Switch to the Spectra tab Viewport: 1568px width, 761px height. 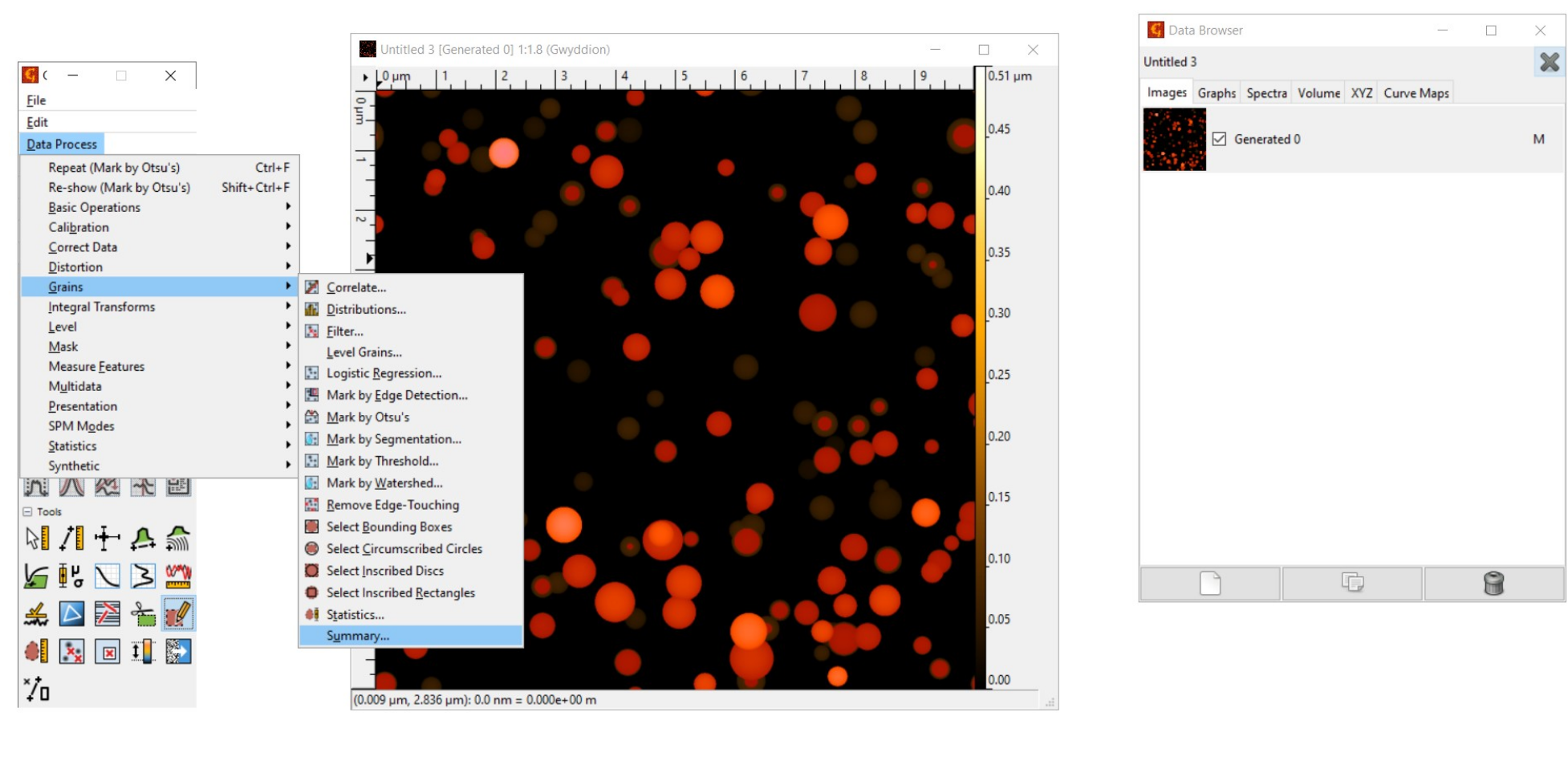1266,93
